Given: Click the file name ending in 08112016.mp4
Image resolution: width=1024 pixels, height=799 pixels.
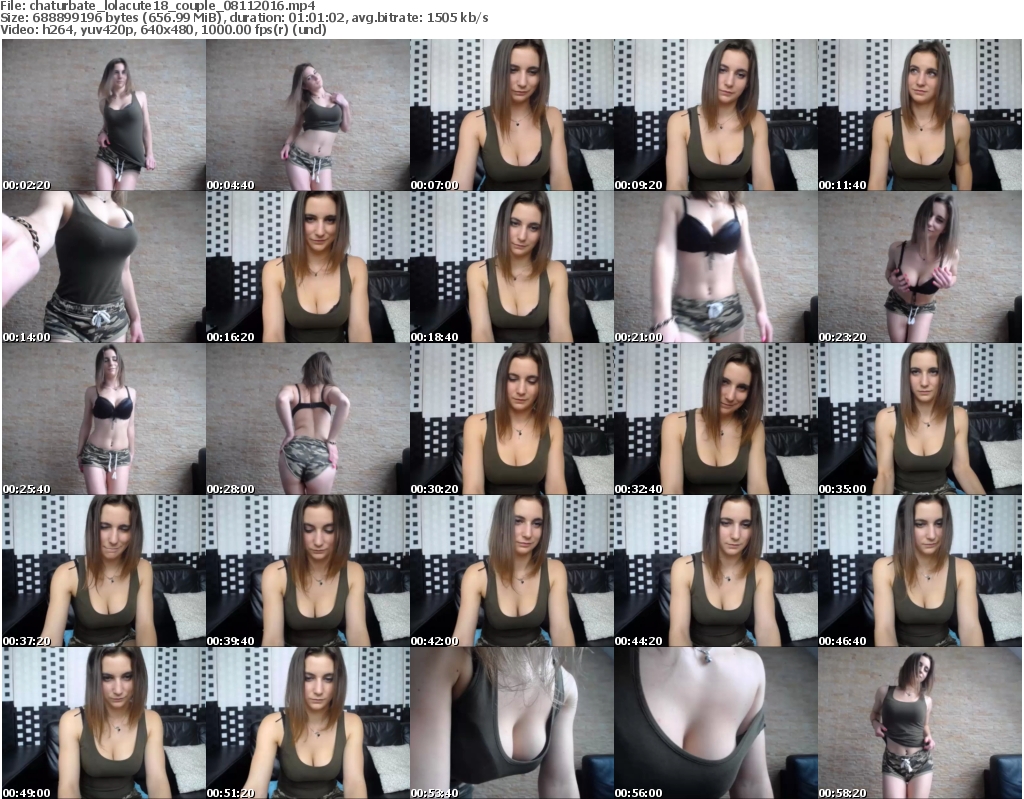Looking at the screenshot, I should pyautogui.click(x=172, y=6).
